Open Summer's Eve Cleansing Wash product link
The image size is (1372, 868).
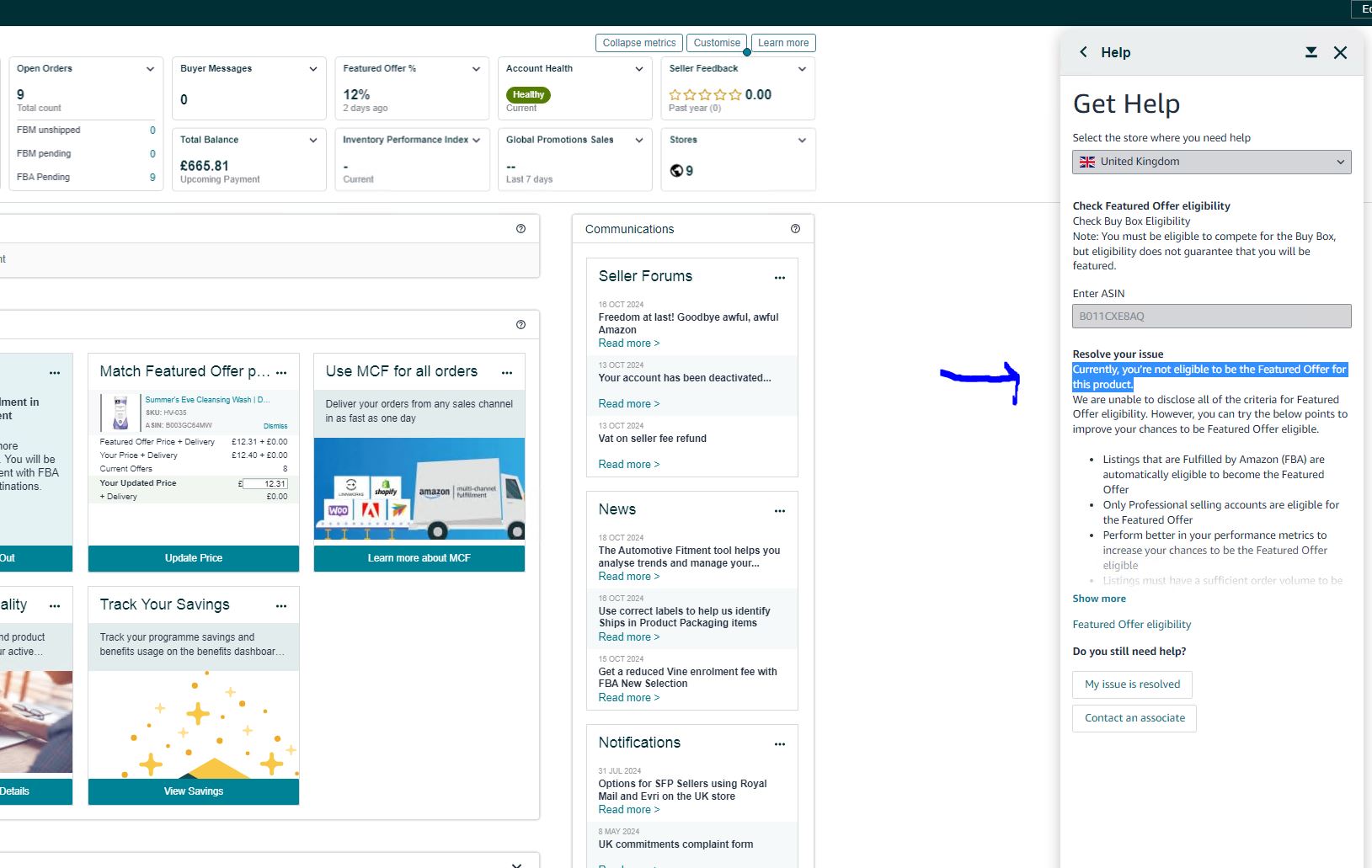(x=207, y=400)
